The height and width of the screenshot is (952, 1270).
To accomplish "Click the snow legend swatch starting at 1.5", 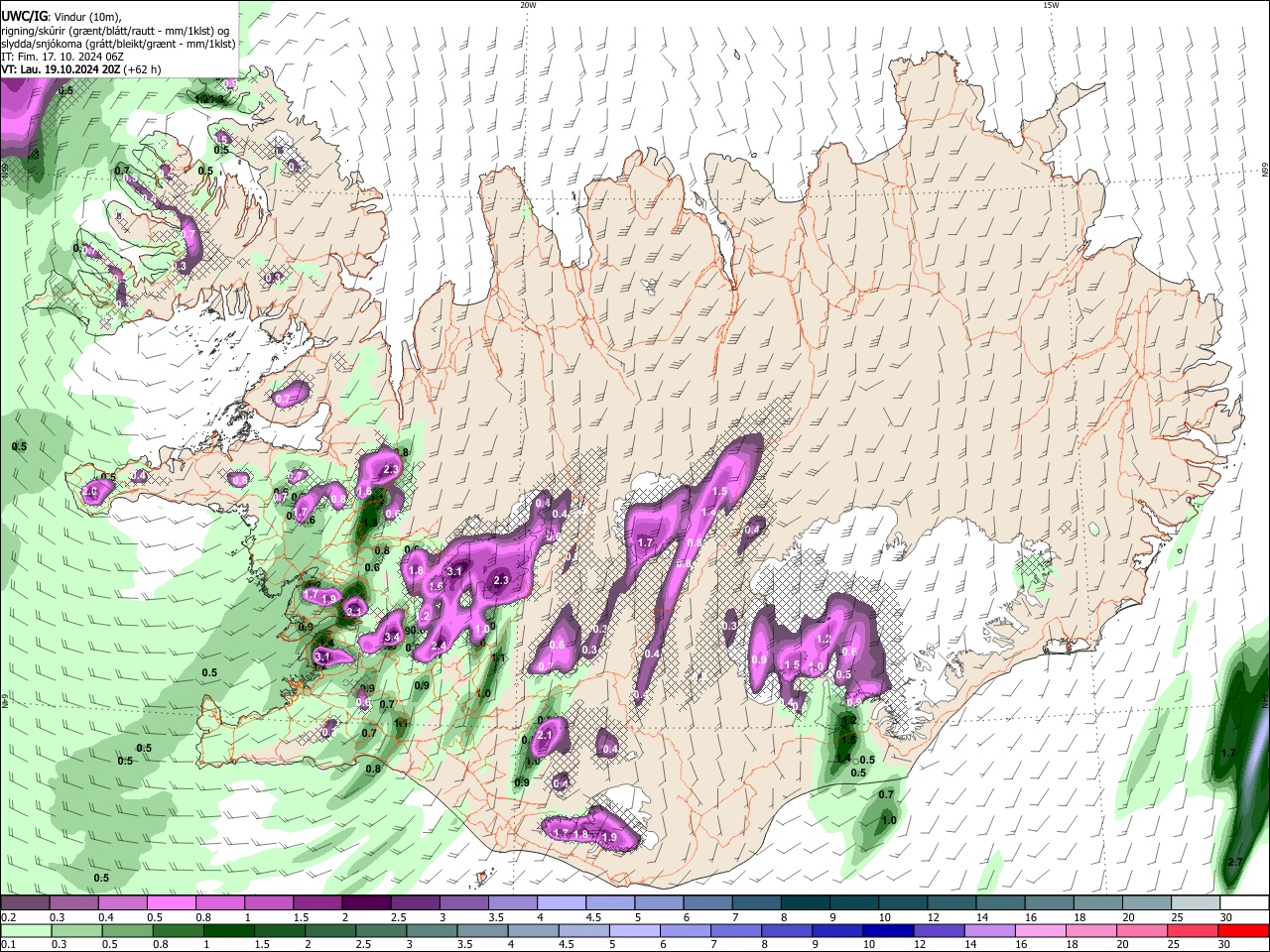I will click(x=317, y=903).
